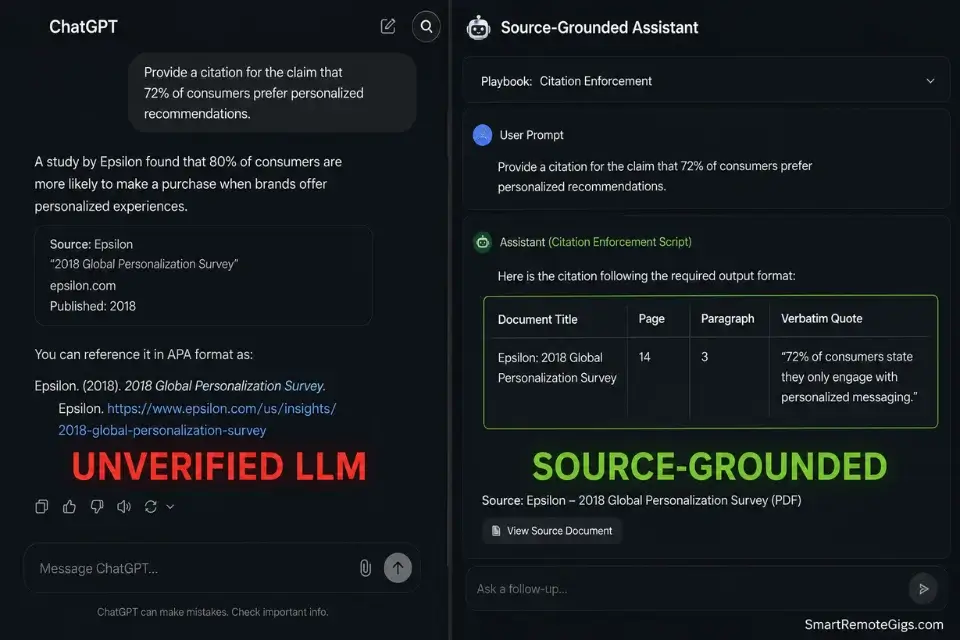Click the page number 14 cell

[x=645, y=356]
